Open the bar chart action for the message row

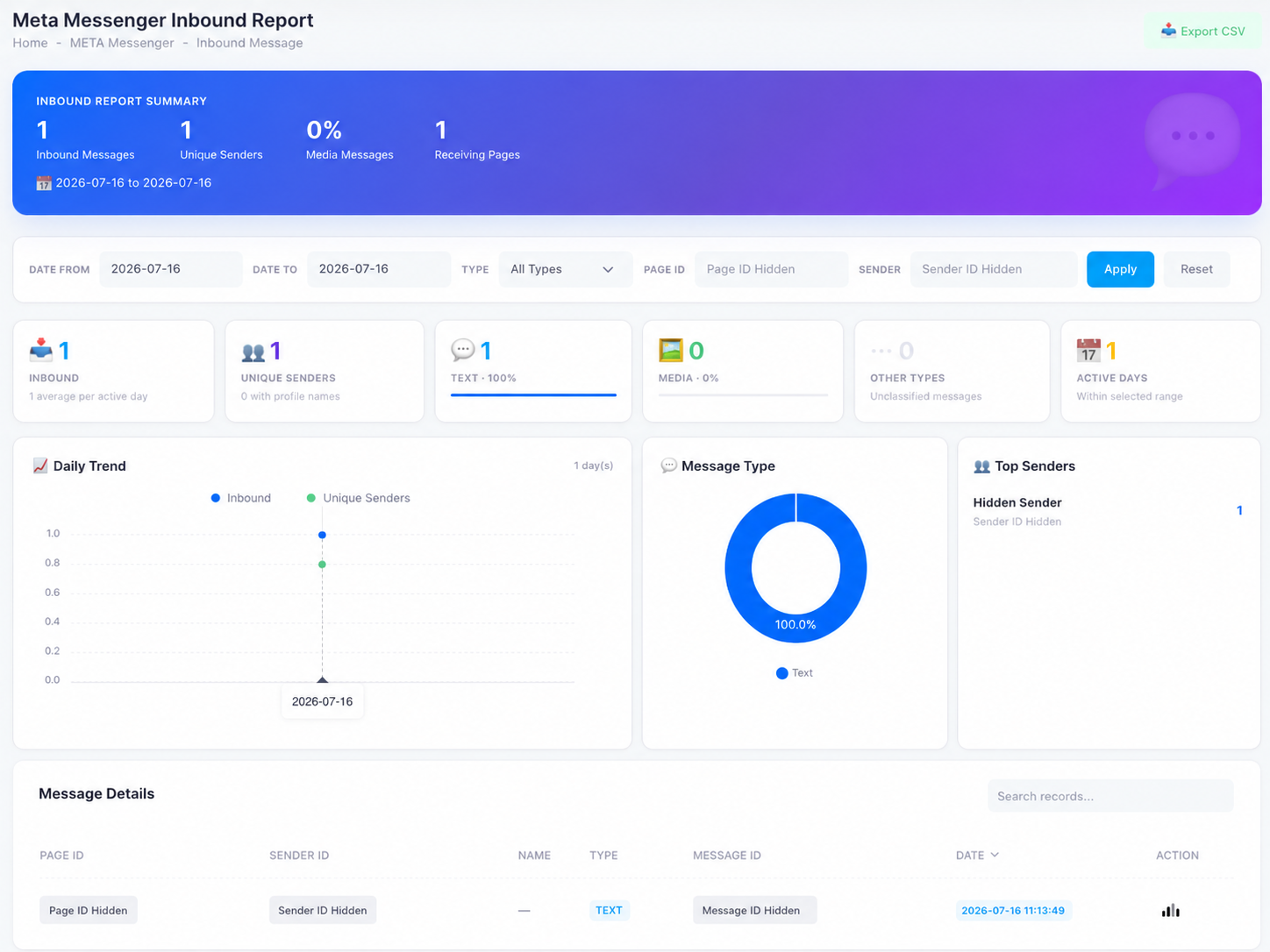pyautogui.click(x=1170, y=911)
